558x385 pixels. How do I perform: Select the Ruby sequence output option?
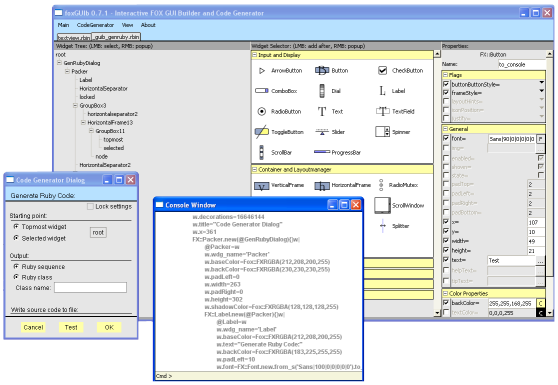(16, 267)
